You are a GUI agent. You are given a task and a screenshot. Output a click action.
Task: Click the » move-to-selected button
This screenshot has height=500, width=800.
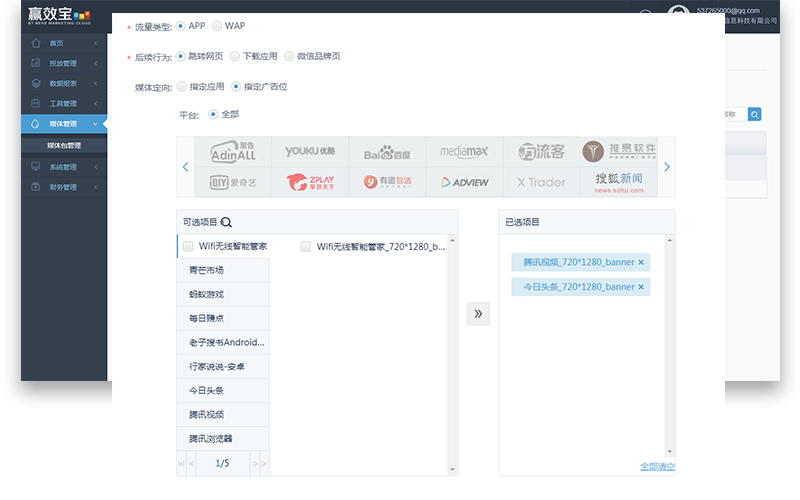(478, 314)
